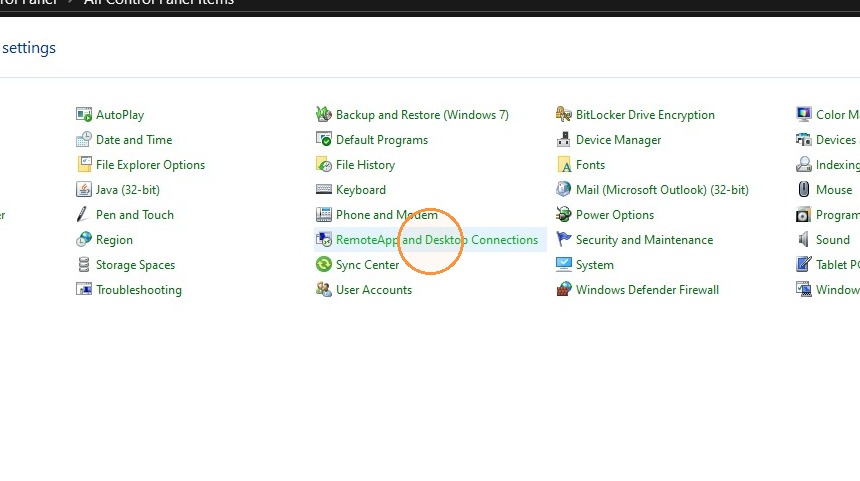Open Sound settings link
The image size is (860, 481).
click(x=833, y=240)
